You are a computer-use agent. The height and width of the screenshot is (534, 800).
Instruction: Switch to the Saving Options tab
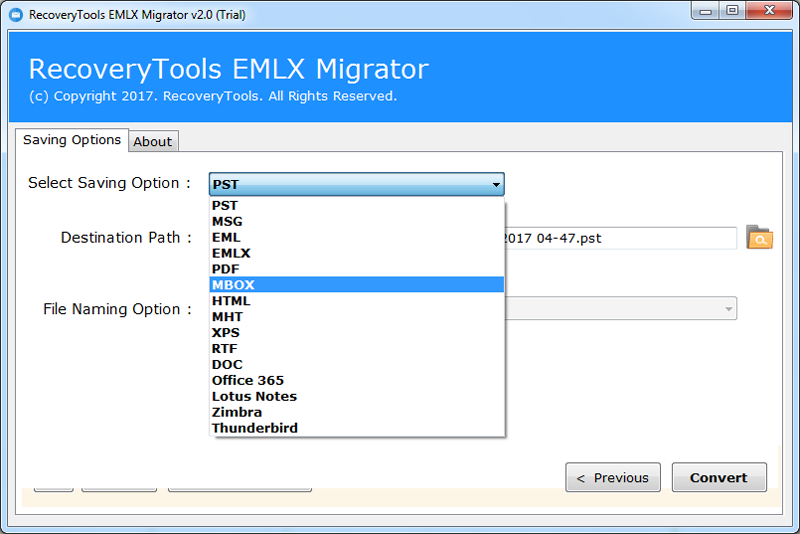[x=72, y=140]
